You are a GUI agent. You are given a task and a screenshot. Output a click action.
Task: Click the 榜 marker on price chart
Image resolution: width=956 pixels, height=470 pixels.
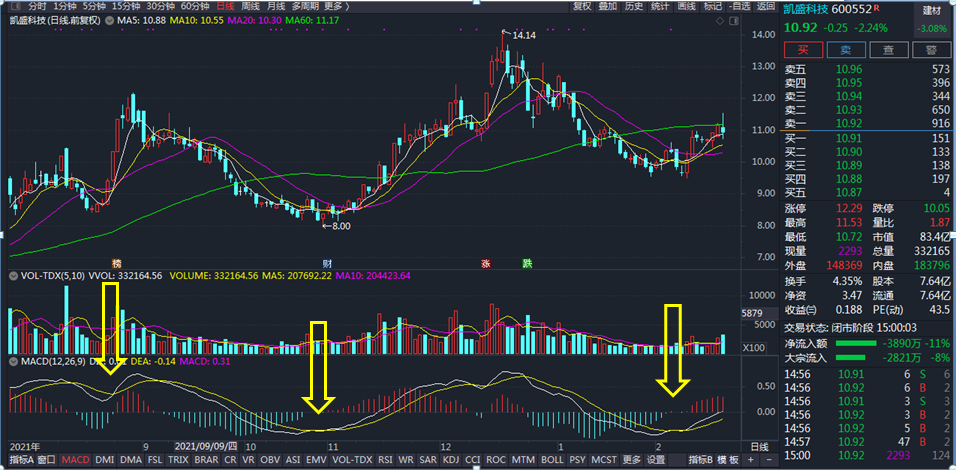[x=116, y=264]
